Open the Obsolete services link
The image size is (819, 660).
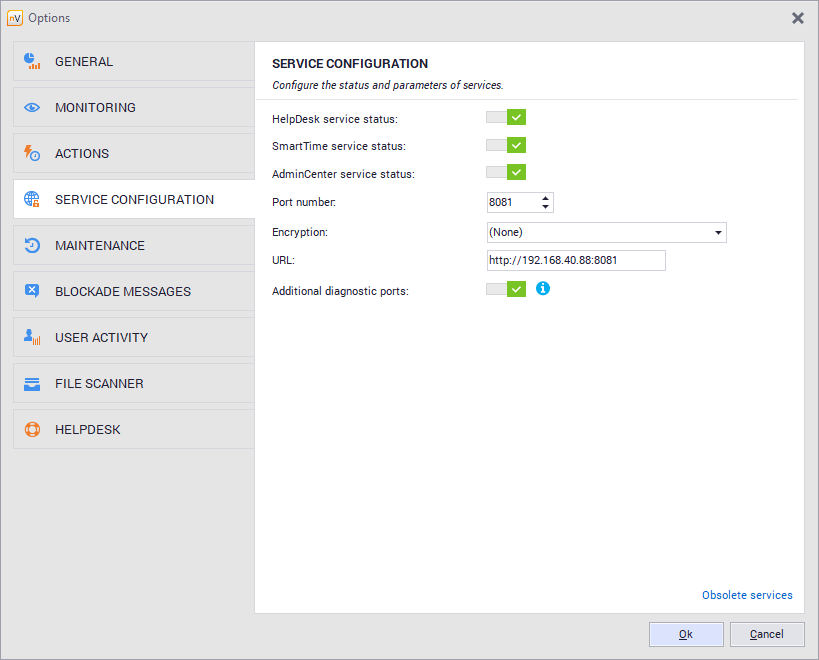tap(747, 595)
